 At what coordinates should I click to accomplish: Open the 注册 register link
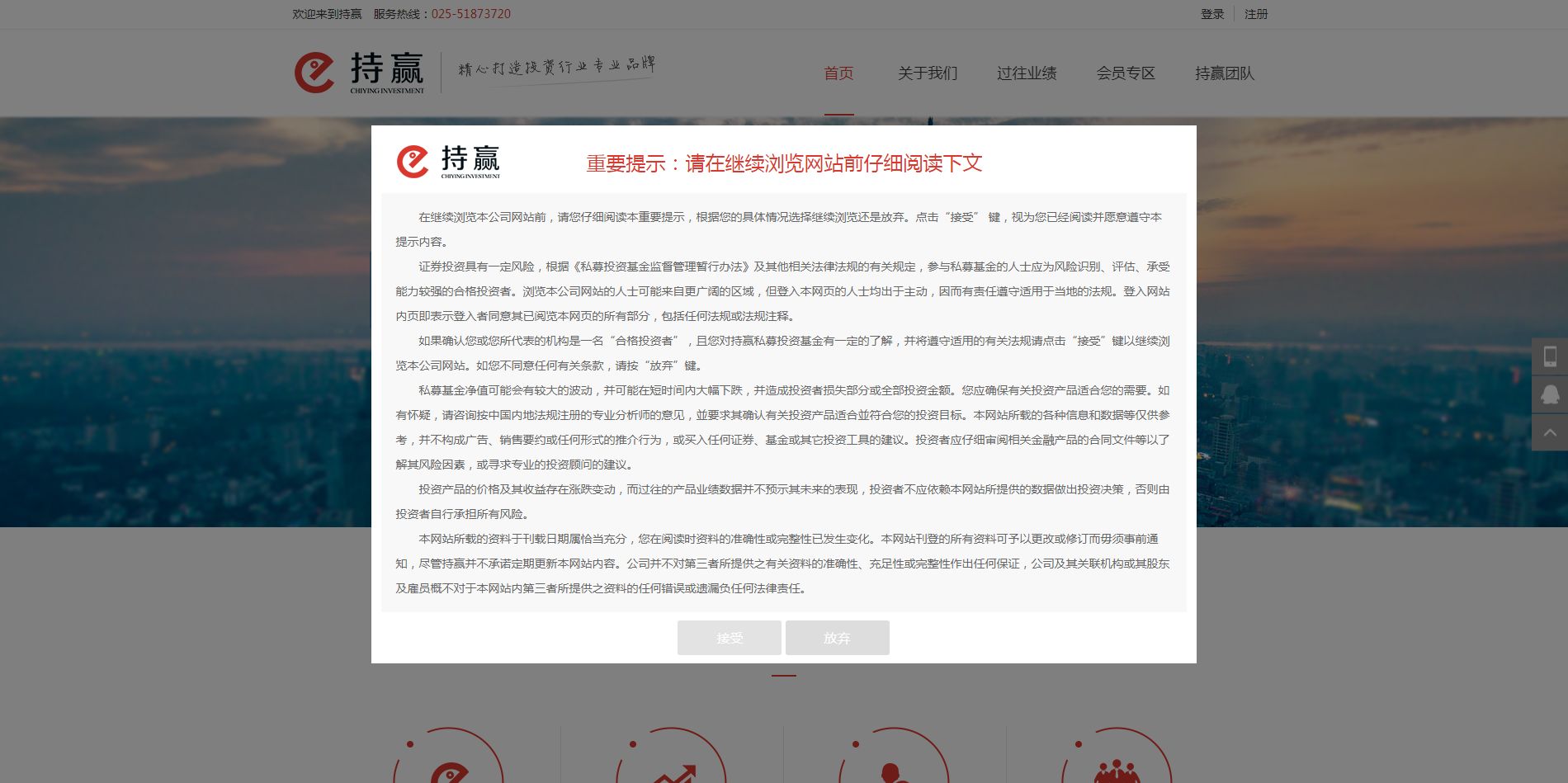[1256, 14]
